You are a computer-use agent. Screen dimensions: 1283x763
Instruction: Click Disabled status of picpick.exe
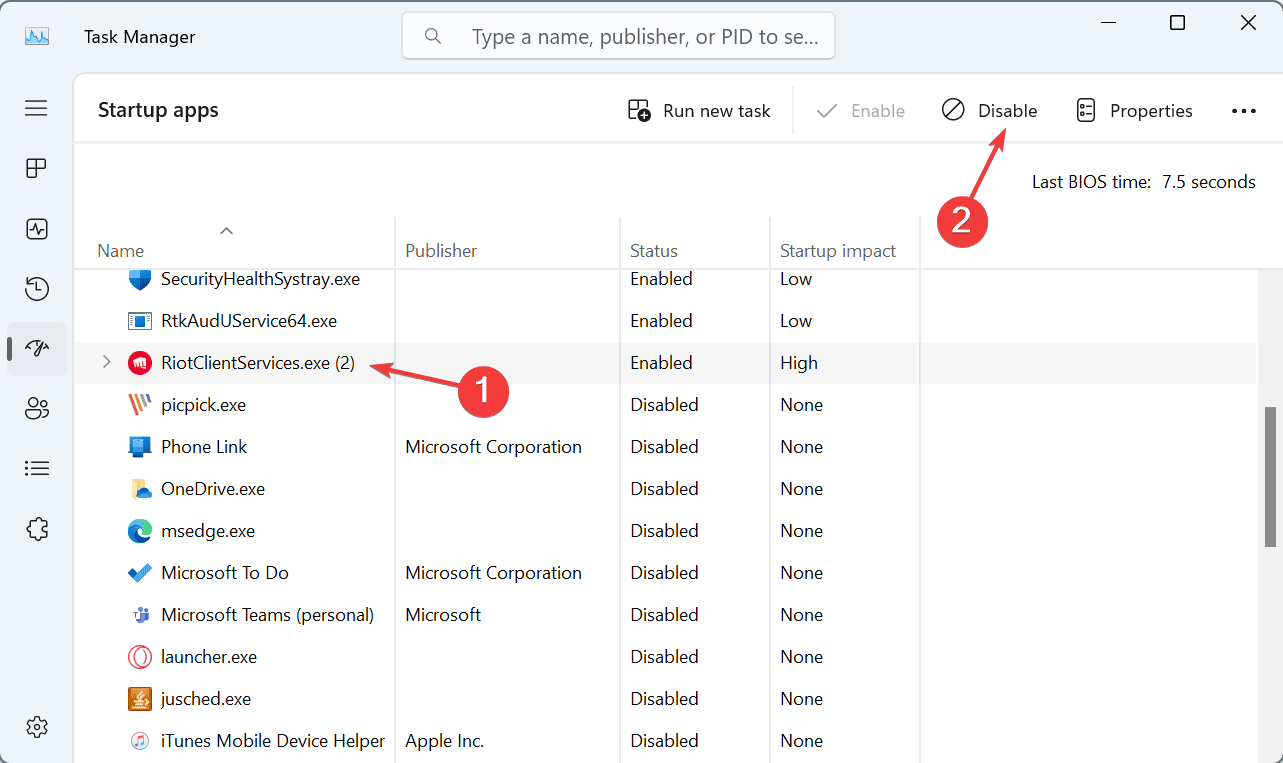click(x=664, y=405)
